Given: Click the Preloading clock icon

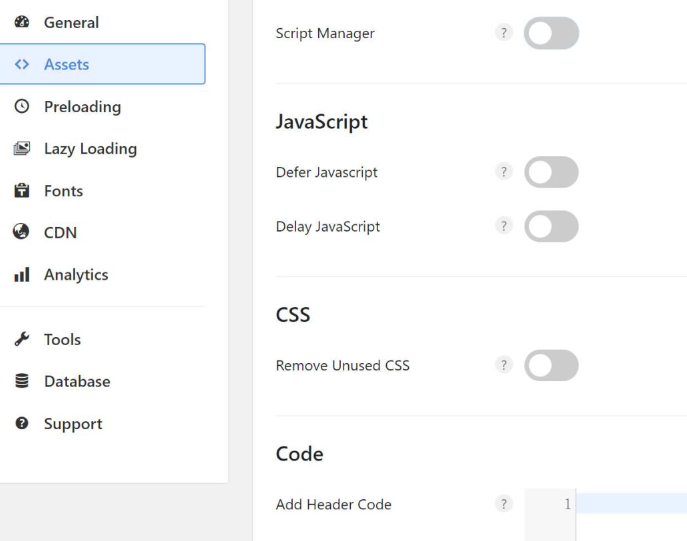Looking at the screenshot, I should tap(21, 107).
